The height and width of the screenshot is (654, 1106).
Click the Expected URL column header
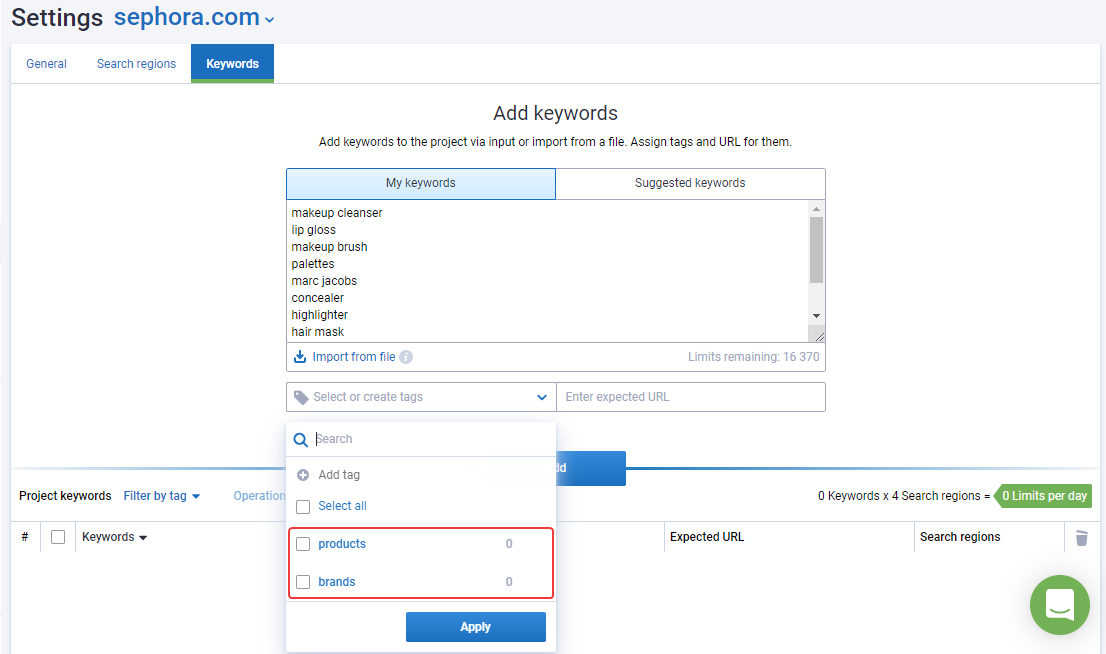click(x=707, y=537)
